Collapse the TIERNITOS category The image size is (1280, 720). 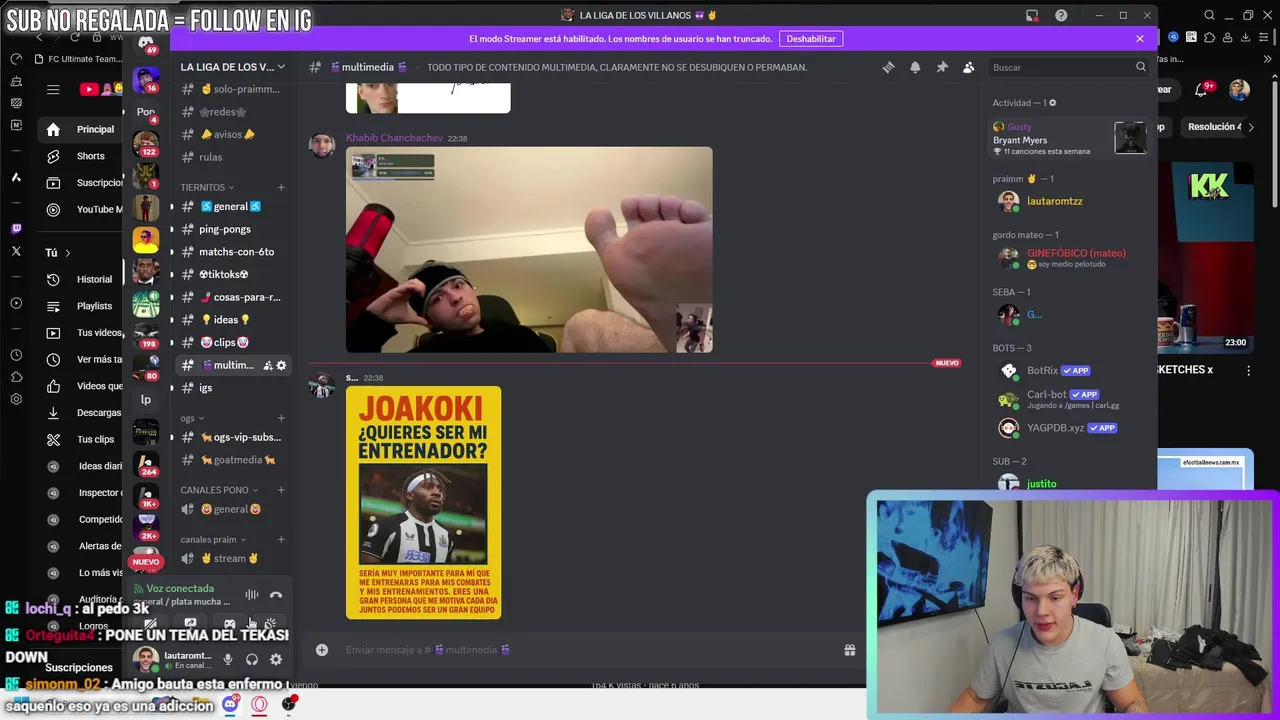pos(207,187)
